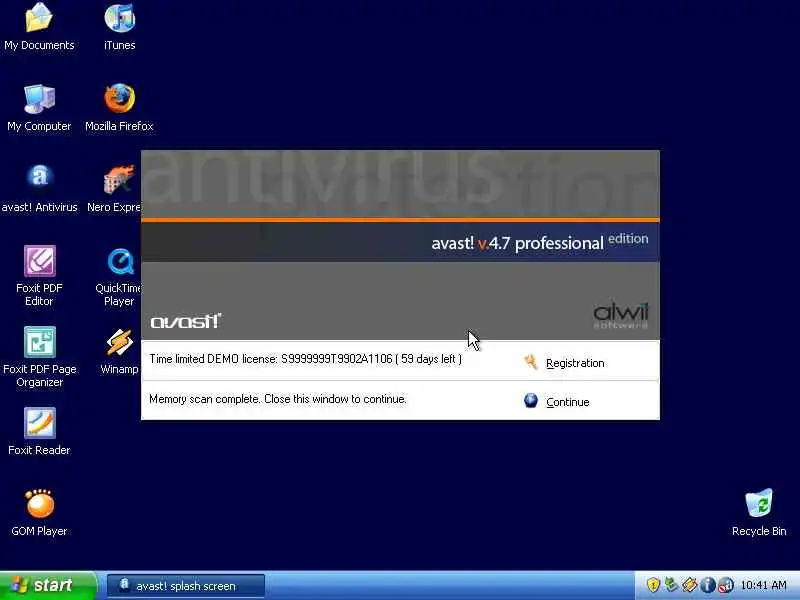This screenshot has width=800, height=600.
Task: Click the Registration link in avast splash
Action: click(575, 363)
